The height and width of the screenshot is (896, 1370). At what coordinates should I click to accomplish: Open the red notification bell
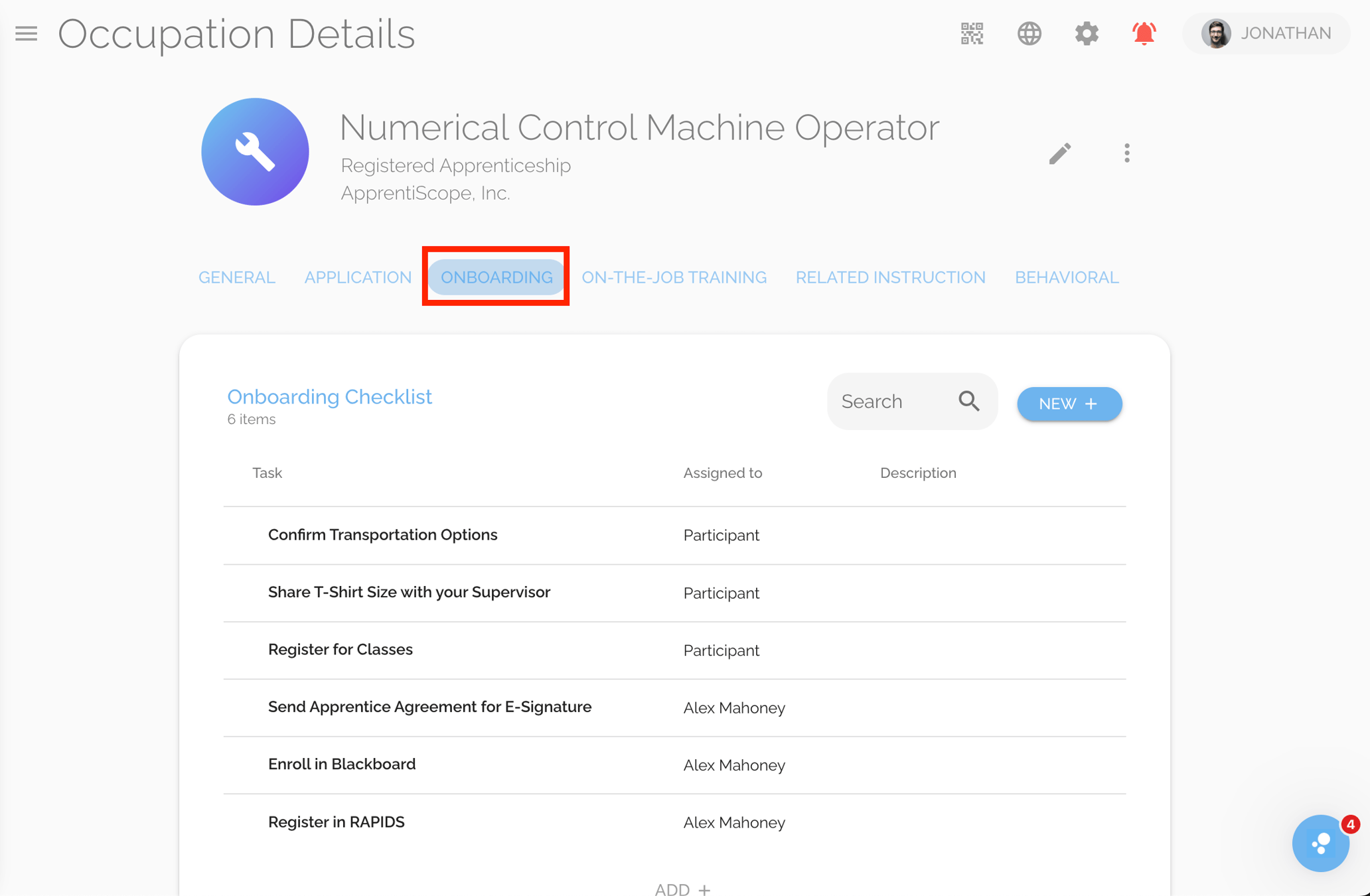click(x=1144, y=34)
